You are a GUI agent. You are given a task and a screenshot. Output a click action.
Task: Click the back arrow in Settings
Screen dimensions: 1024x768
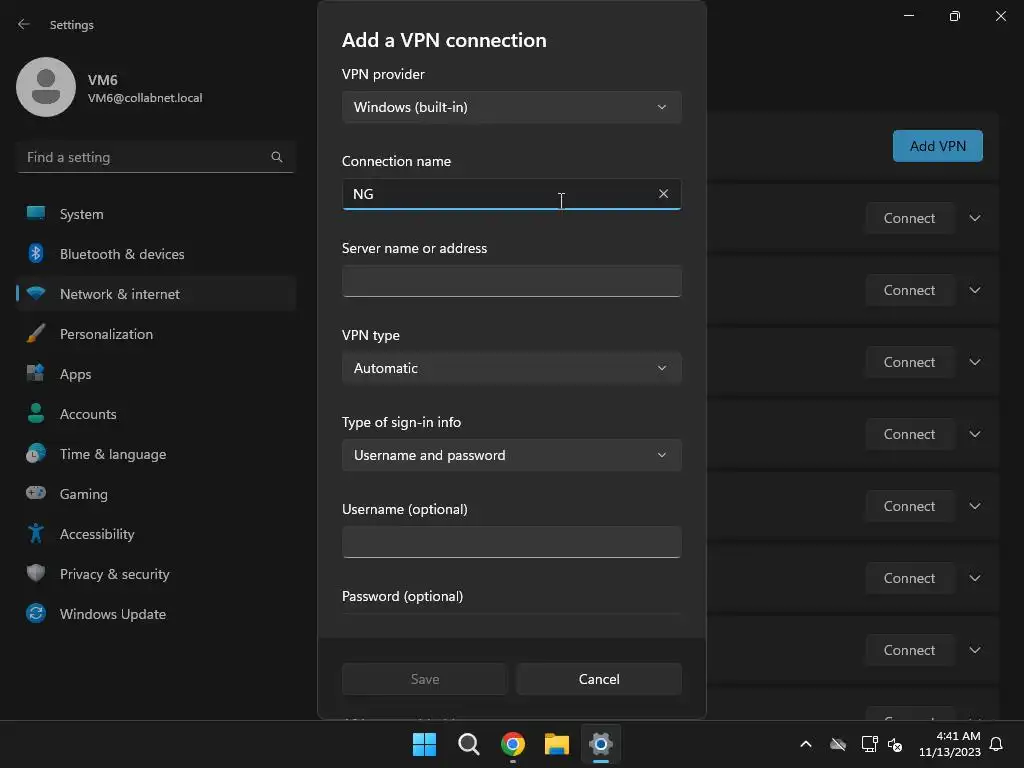24,24
